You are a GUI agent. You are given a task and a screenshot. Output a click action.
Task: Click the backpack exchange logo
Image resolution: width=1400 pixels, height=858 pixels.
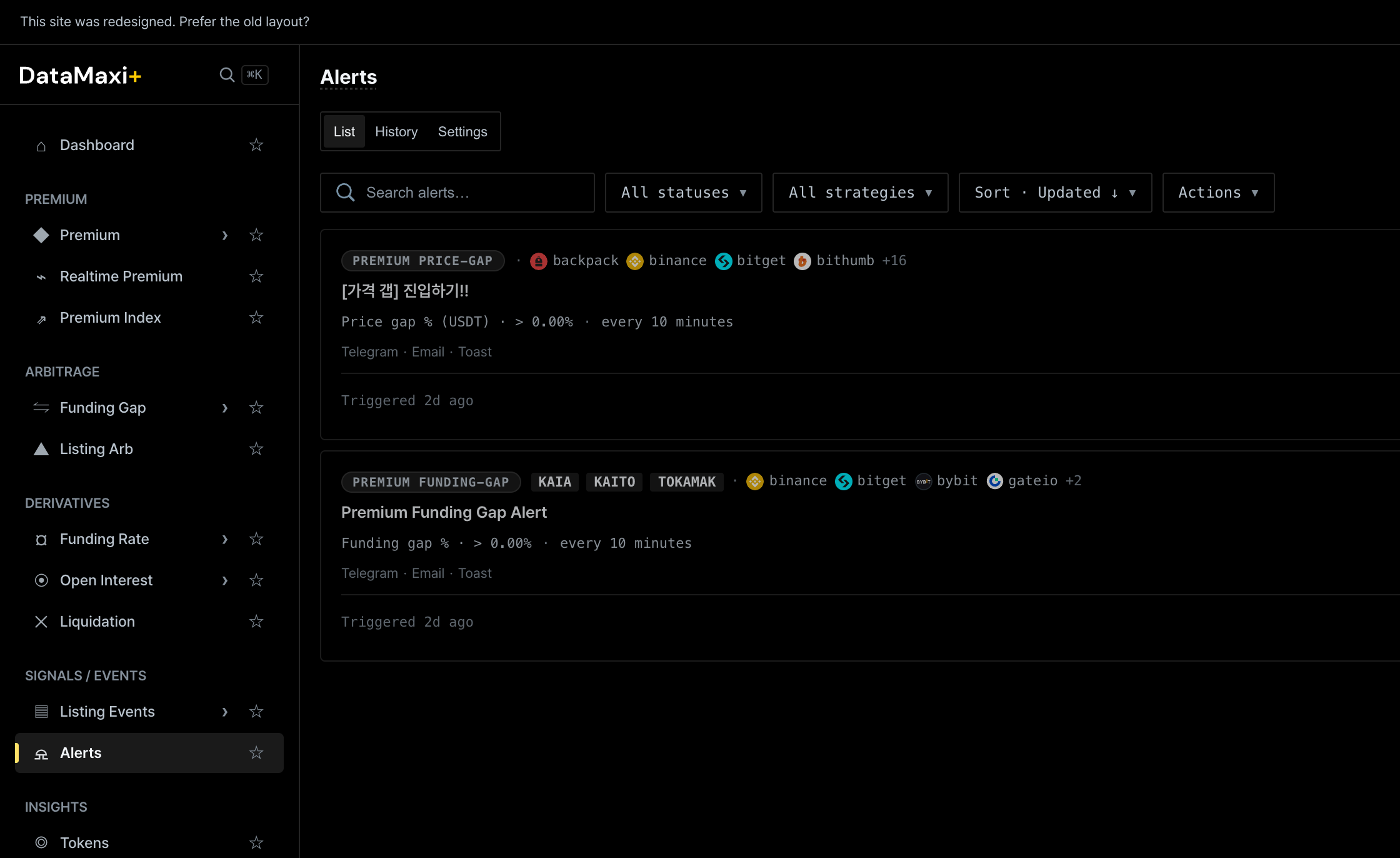click(539, 261)
